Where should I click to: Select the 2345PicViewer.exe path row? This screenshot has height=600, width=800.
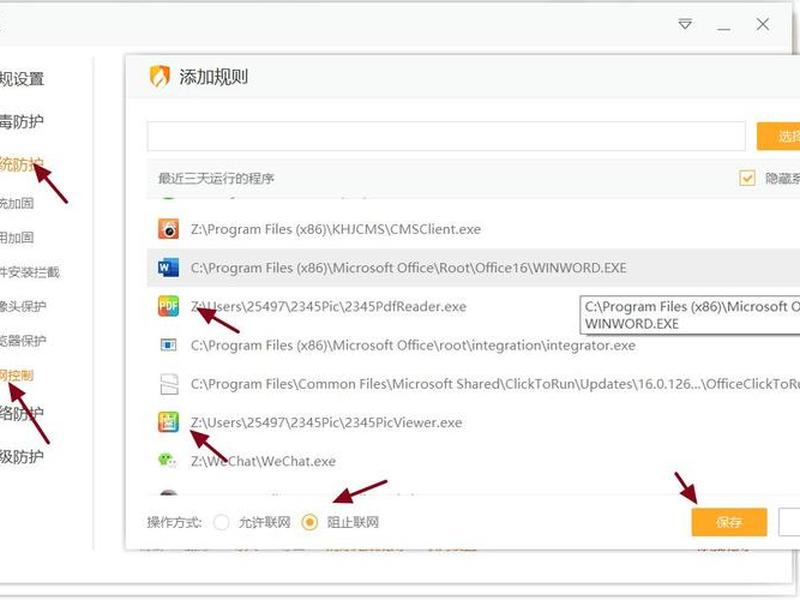[473, 422]
